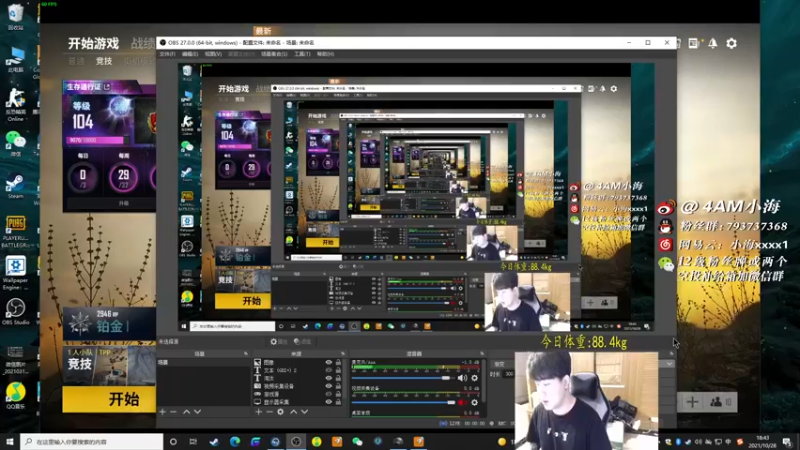The height and width of the screenshot is (450, 800).
Task: Open Task View on taskbar
Action: click(x=193, y=441)
